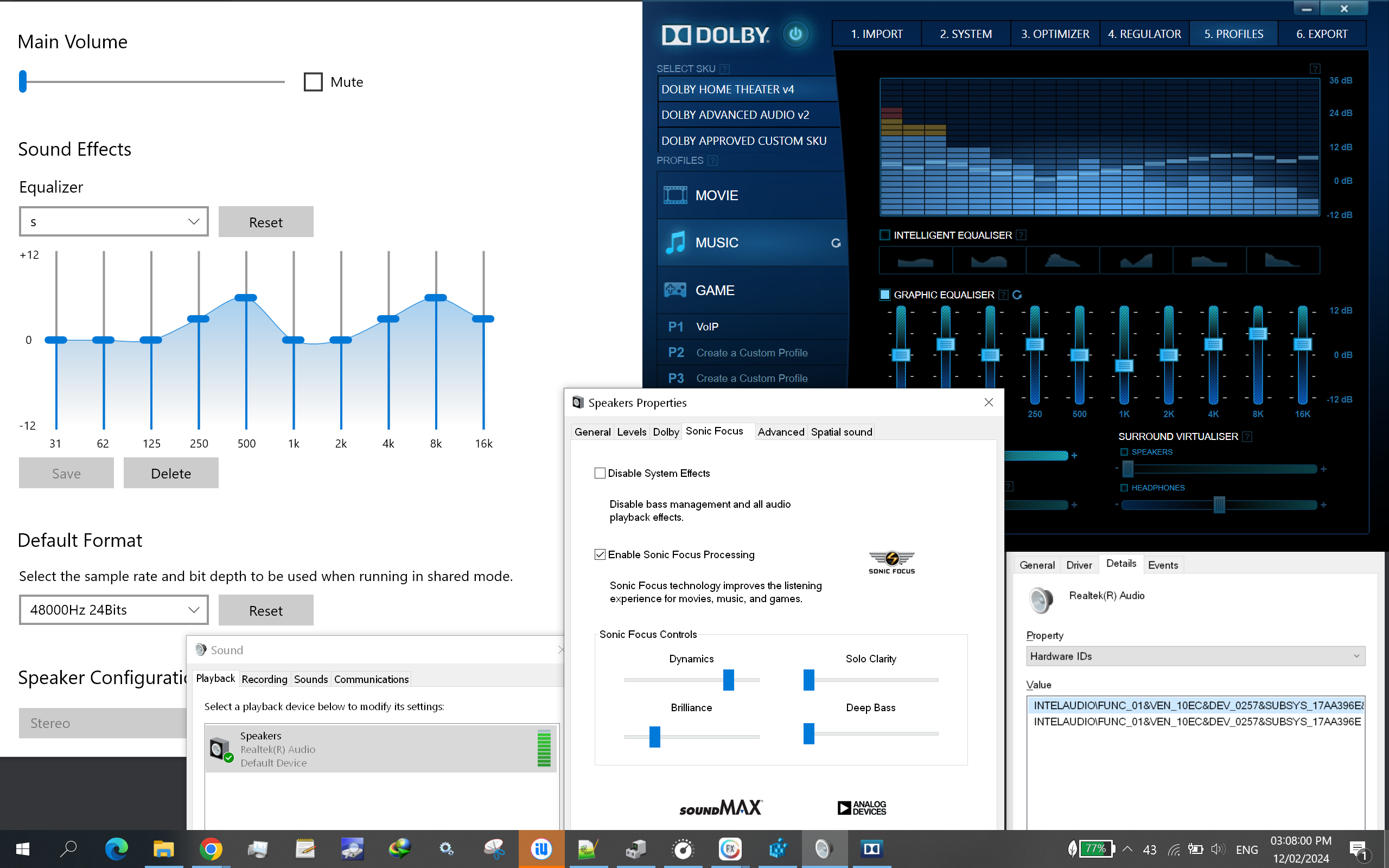The width and height of the screenshot is (1389, 868).
Task: Enable the Intelligent Equaliser toggle
Action: (x=882, y=235)
